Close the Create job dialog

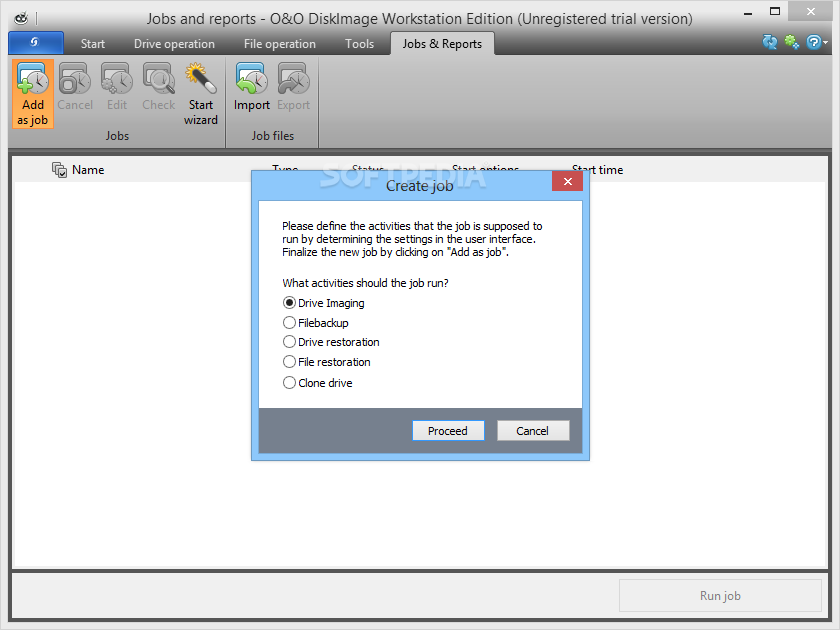point(567,182)
